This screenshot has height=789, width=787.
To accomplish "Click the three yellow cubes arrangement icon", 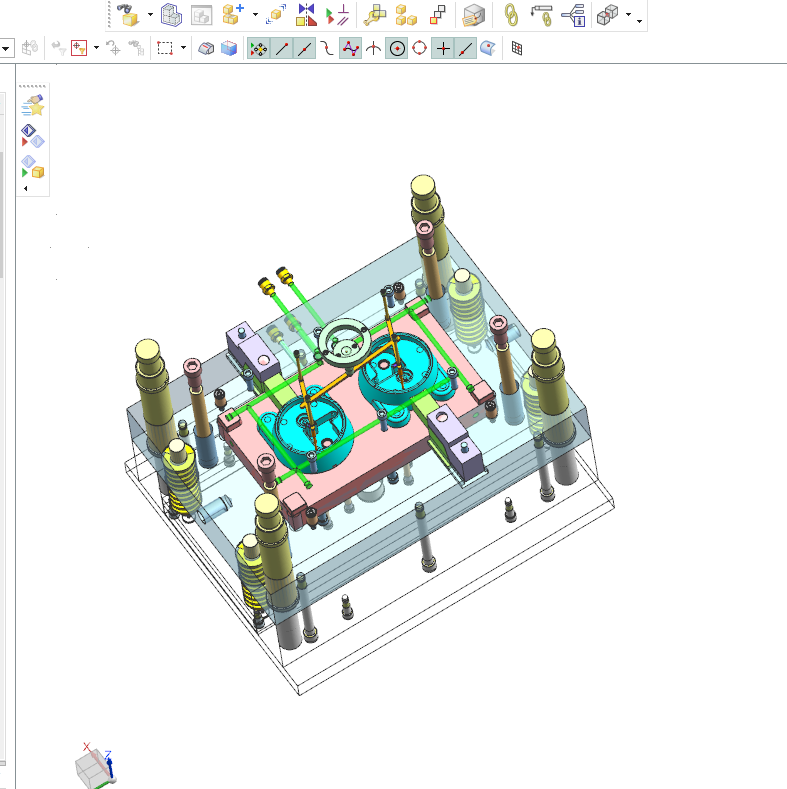I will [x=406, y=15].
